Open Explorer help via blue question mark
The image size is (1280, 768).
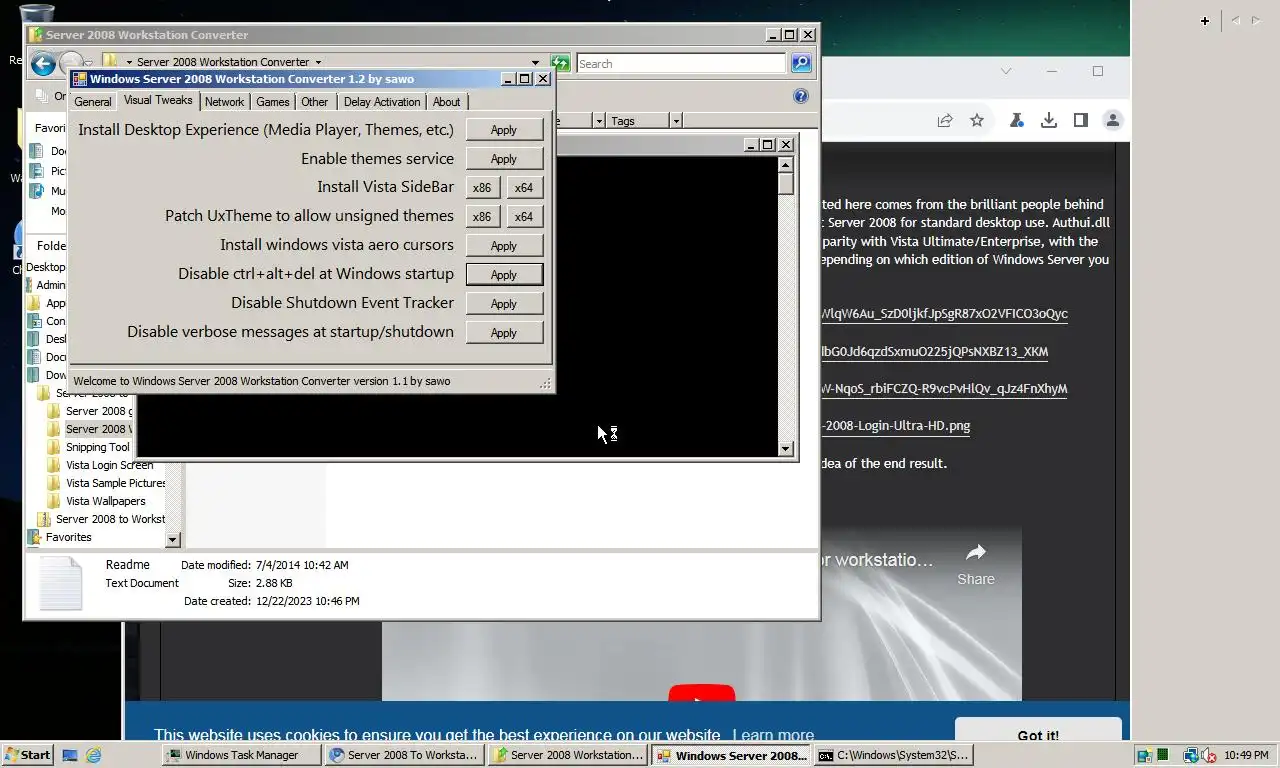pyautogui.click(x=800, y=96)
